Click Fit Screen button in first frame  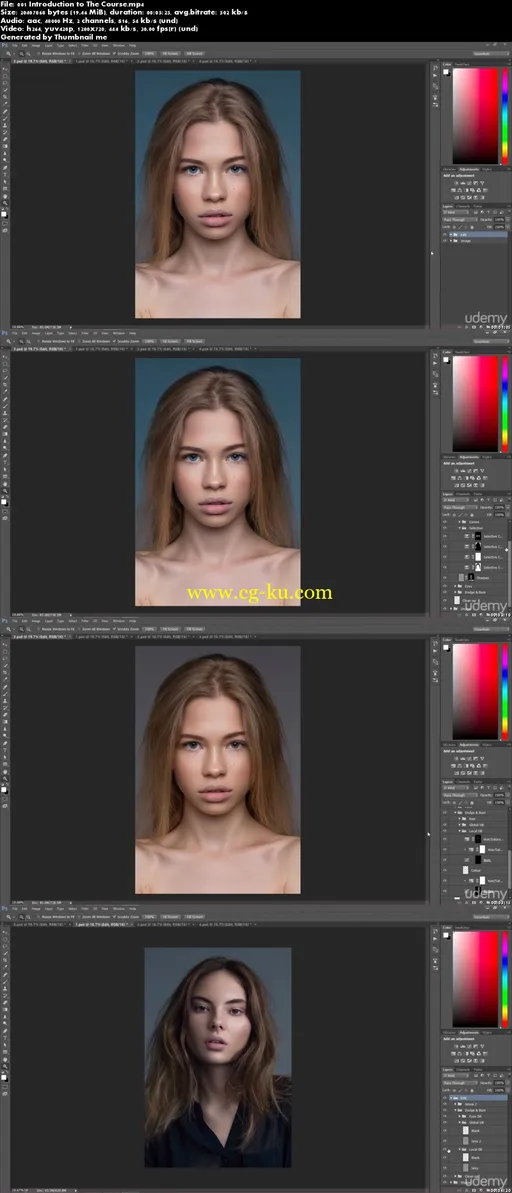170,53
